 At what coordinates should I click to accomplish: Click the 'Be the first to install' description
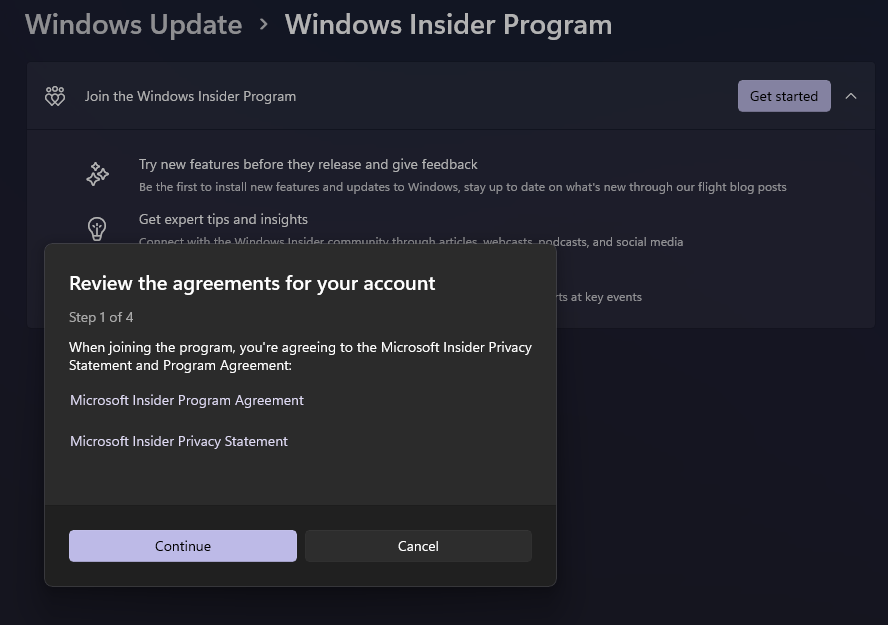tap(463, 187)
